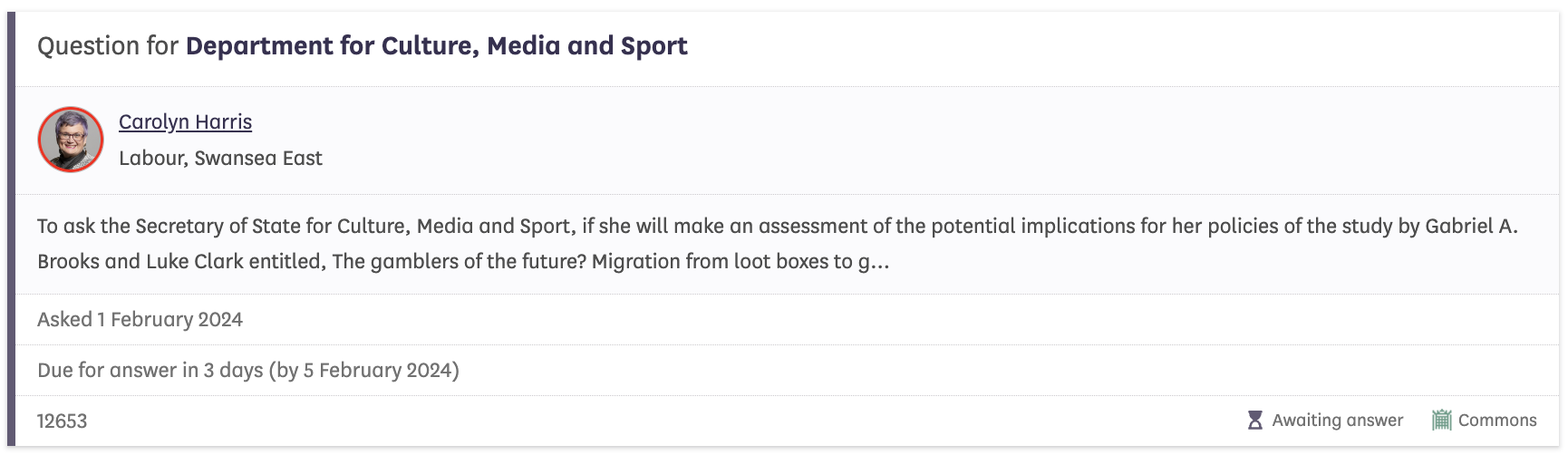
Task: Click 'The gamblers of the future?' study title
Action: (x=460, y=262)
